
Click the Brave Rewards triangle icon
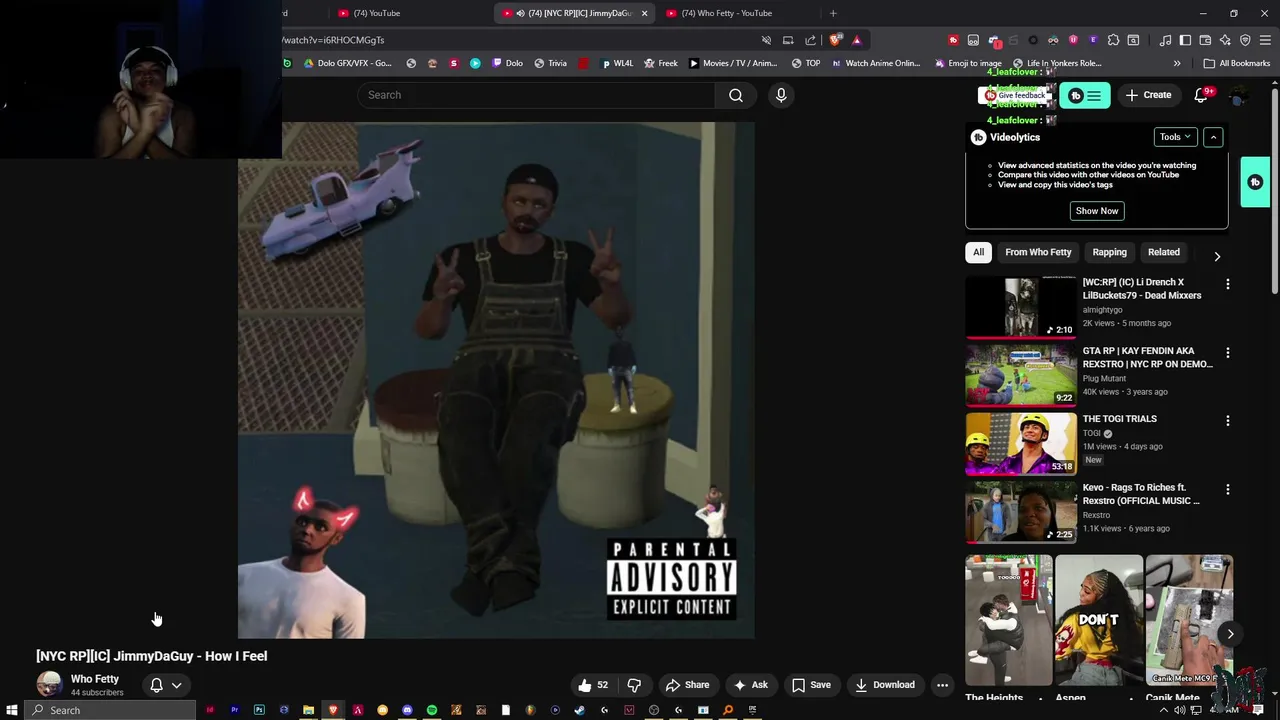point(856,40)
